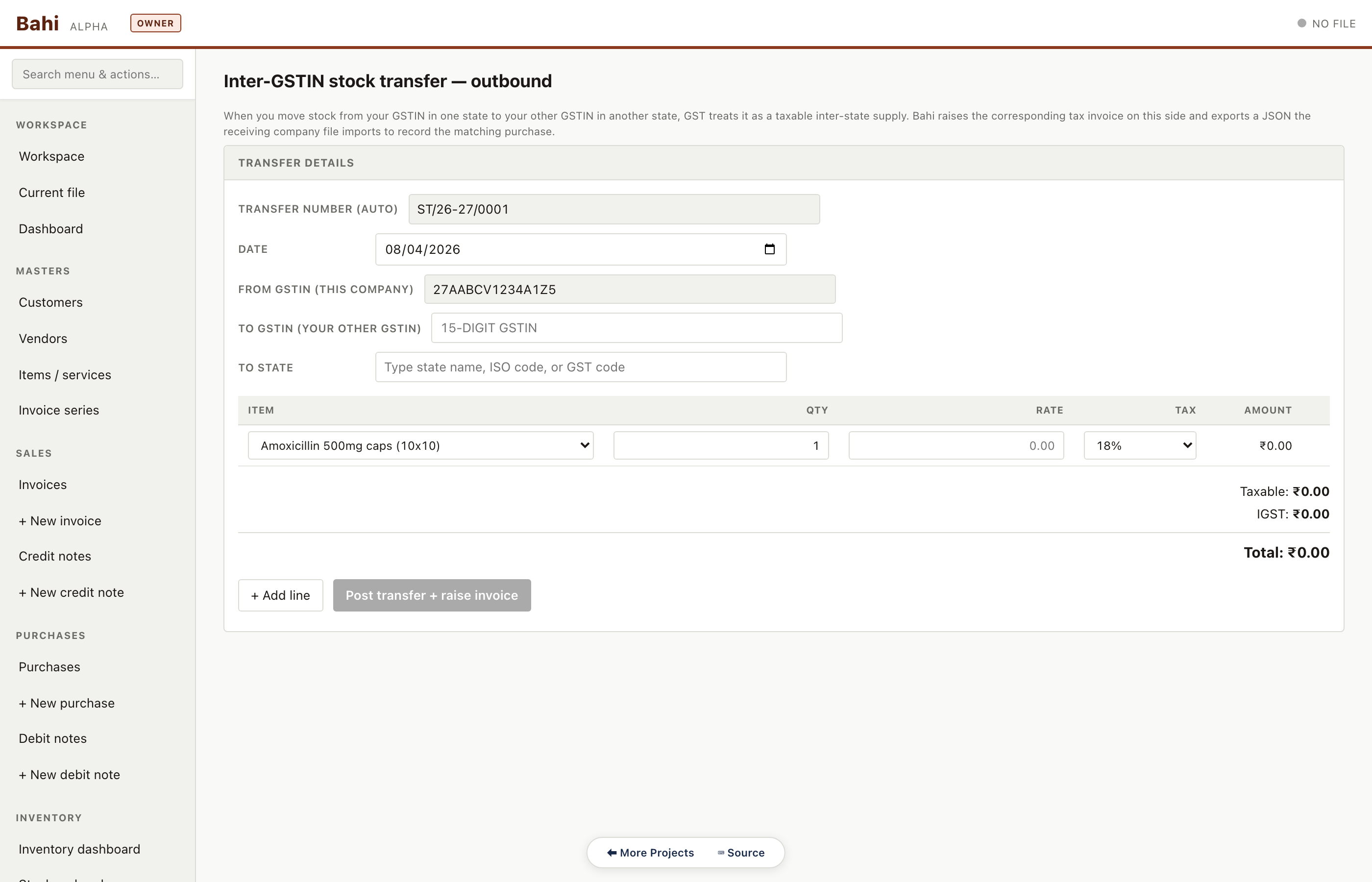Click the search menu & actions box
Screen dimensions: 1372x882
click(98, 74)
